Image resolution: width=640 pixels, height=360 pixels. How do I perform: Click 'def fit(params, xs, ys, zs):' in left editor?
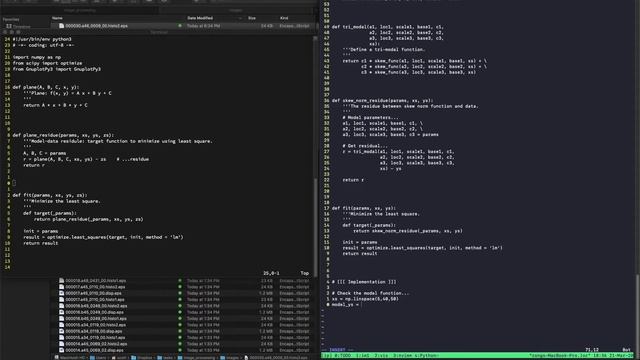(50, 195)
